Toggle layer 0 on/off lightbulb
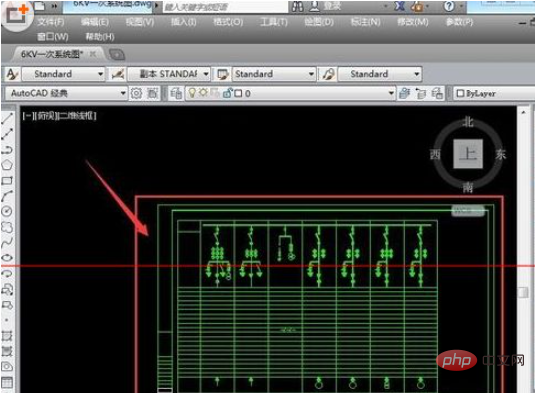 pos(192,93)
